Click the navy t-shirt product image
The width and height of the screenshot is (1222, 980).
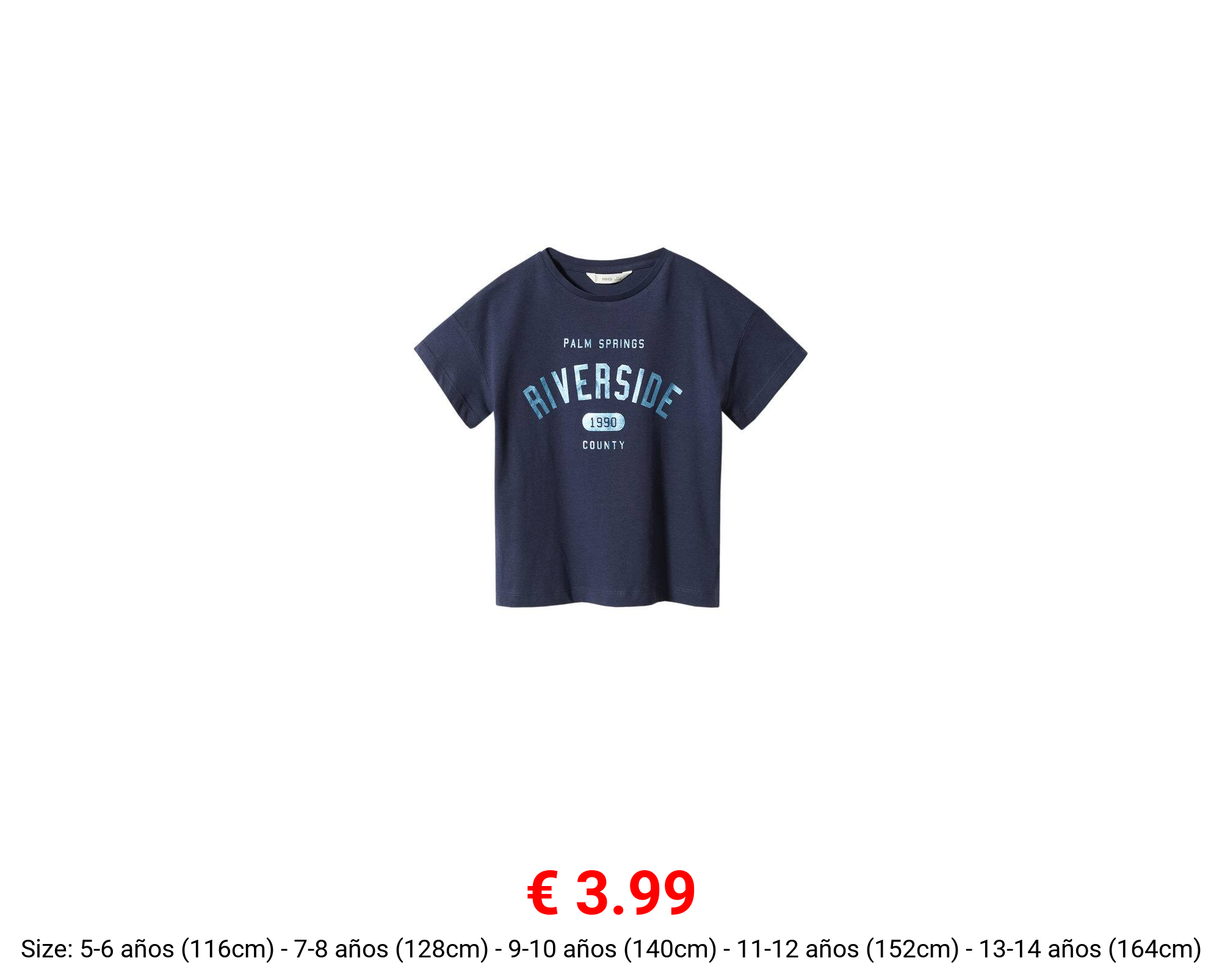(610, 427)
